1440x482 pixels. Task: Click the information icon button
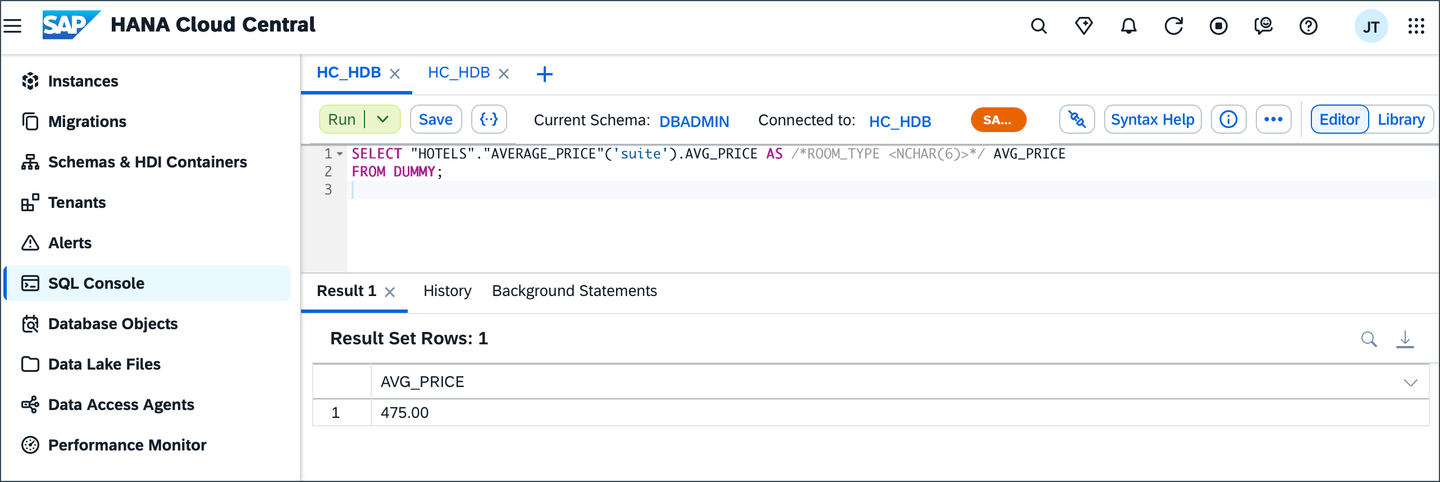[1228, 119]
